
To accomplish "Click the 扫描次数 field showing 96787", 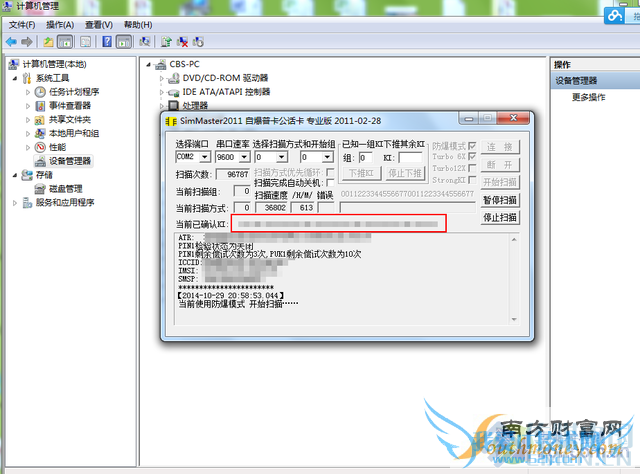I will 233,174.
